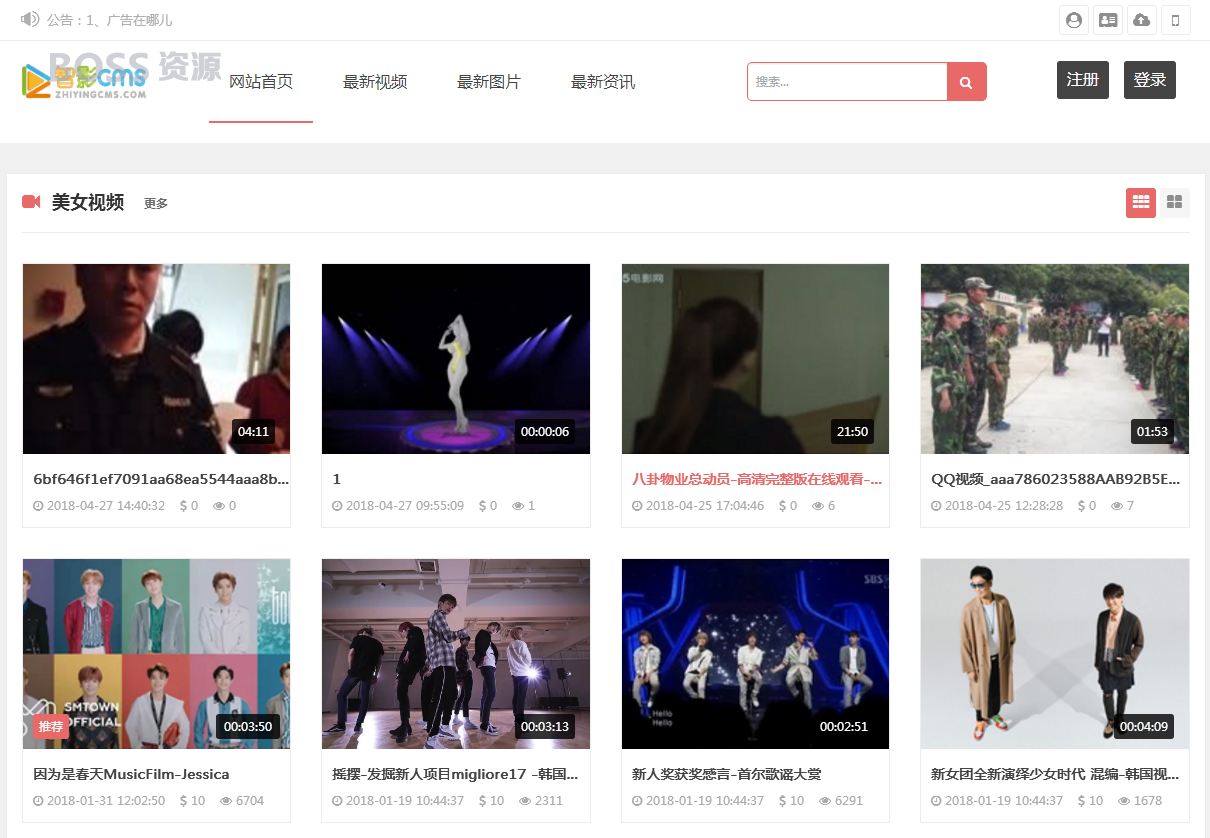Open the 最新图片 menu item
This screenshot has height=838, width=1210.
tap(489, 82)
